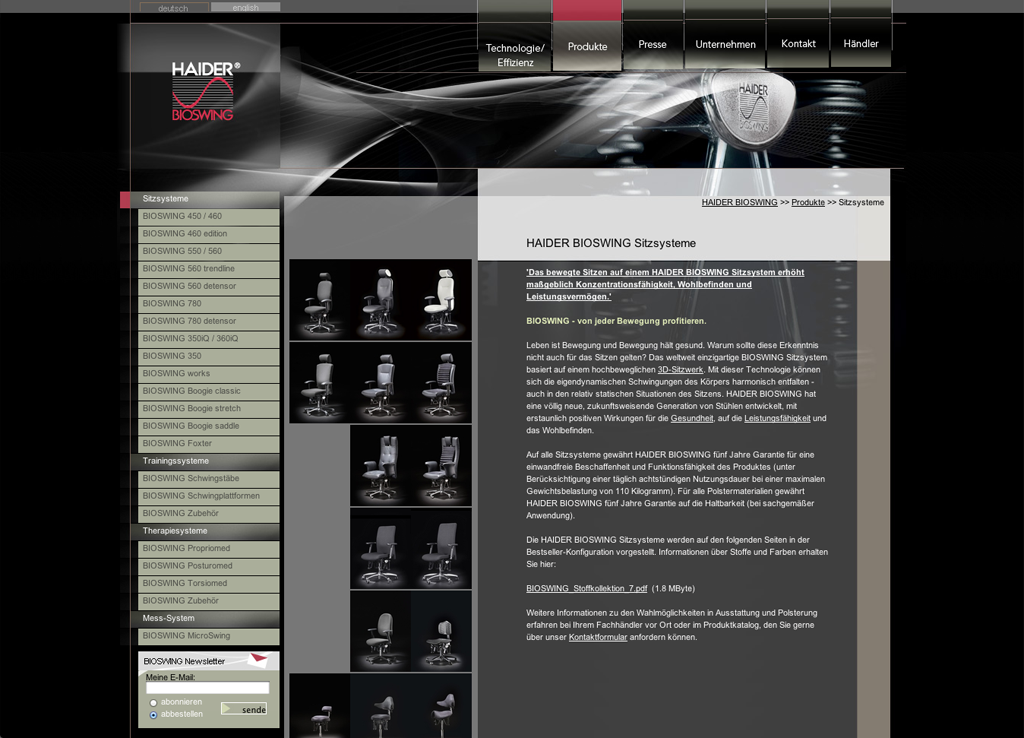Open BIOSWING Boogie stretch page

(x=208, y=408)
